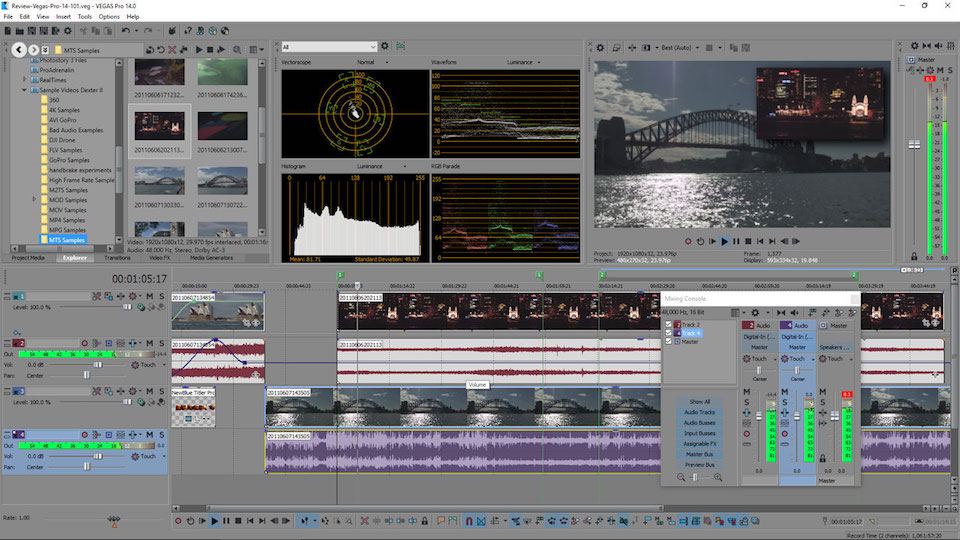The height and width of the screenshot is (540, 960).
Task: Click the Master bus volume fader
Action: point(914,145)
